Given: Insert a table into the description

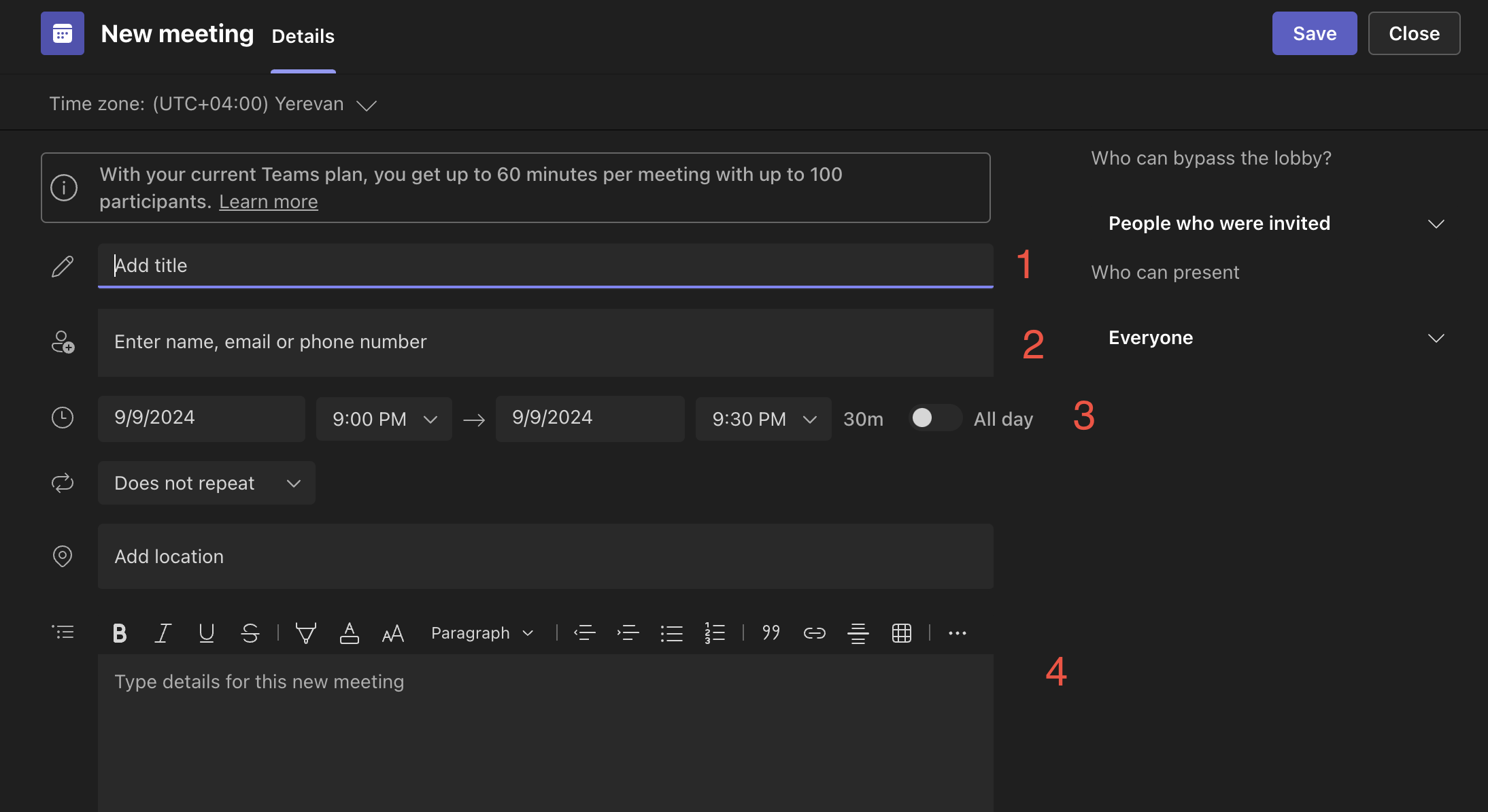Looking at the screenshot, I should click(901, 632).
